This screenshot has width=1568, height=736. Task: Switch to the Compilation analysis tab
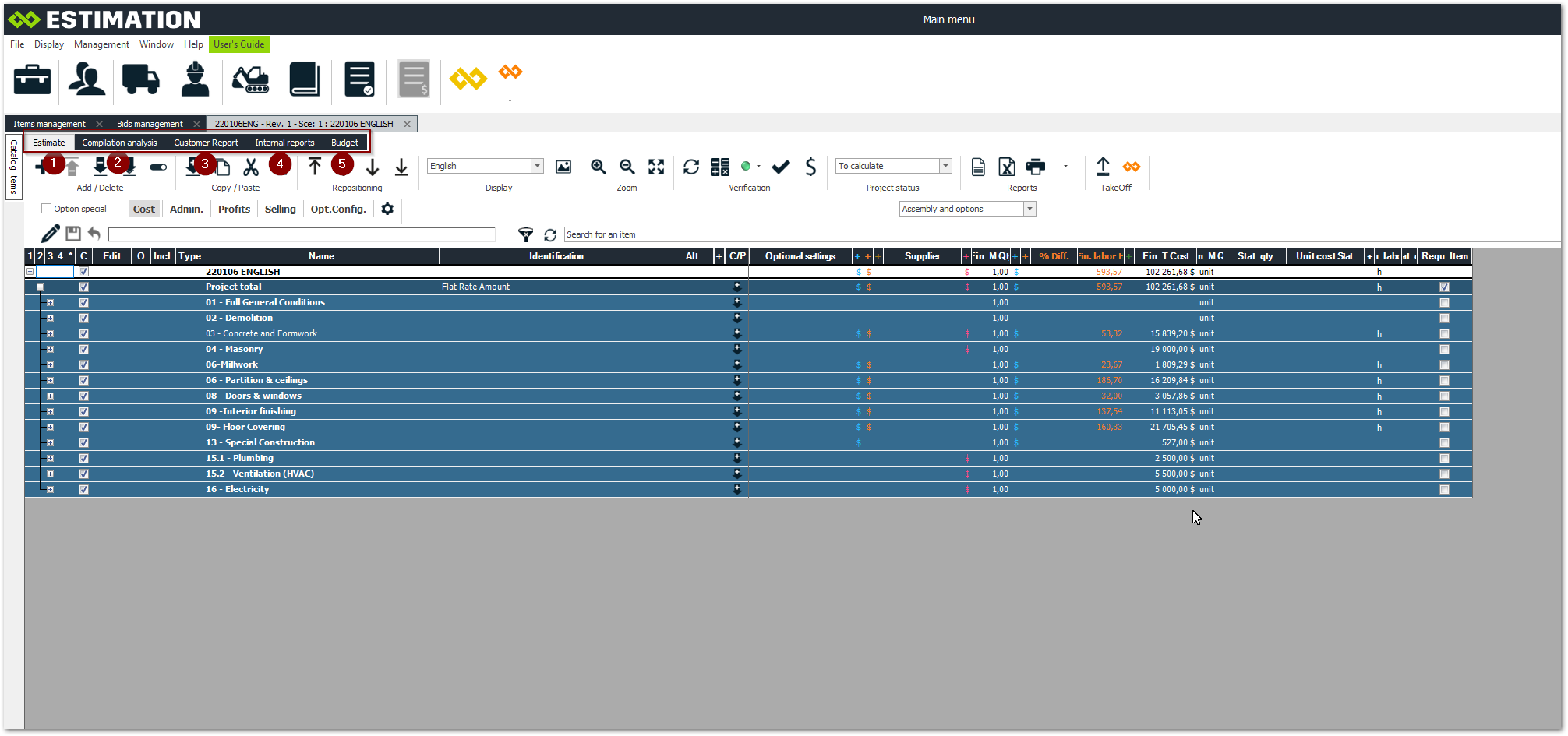pos(119,143)
